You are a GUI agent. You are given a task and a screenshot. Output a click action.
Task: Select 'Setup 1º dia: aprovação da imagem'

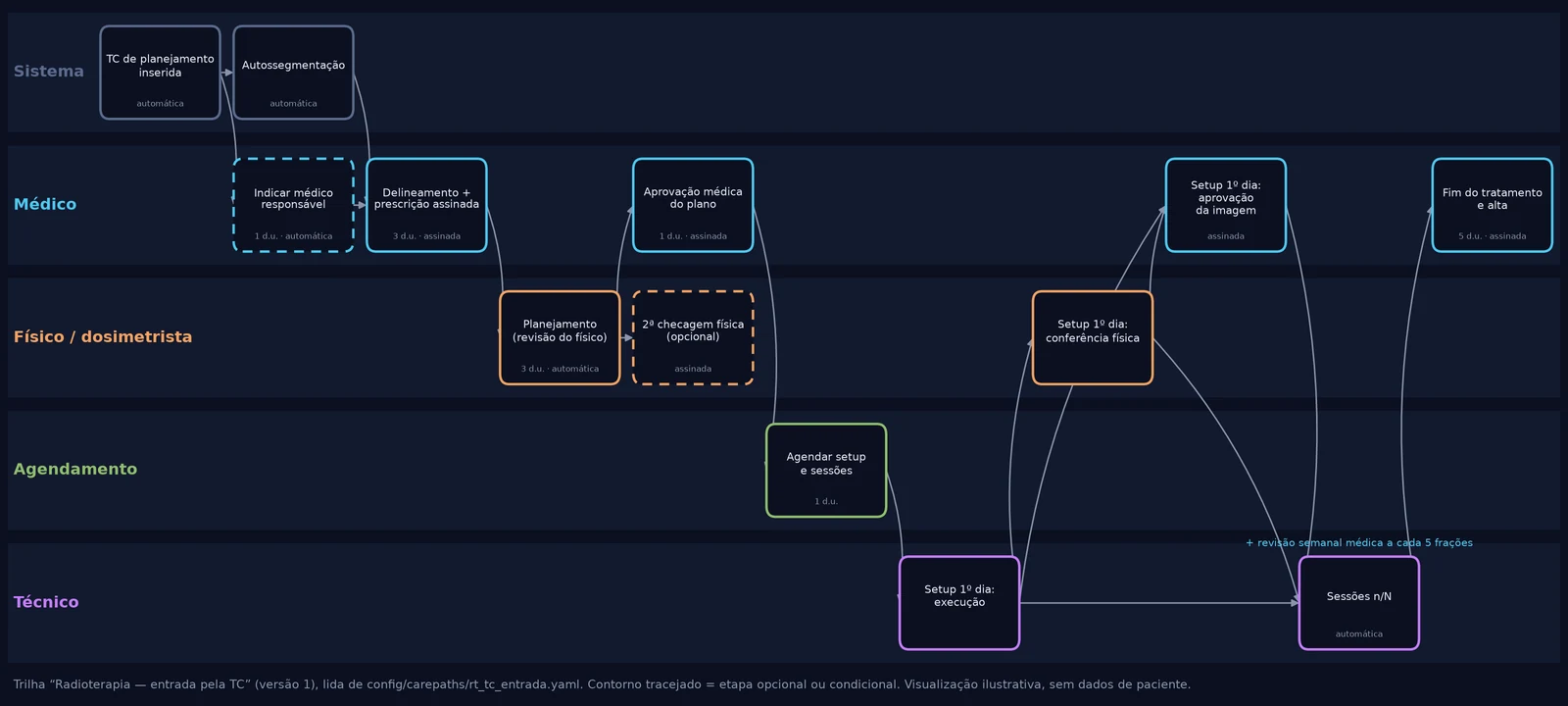[1226, 205]
